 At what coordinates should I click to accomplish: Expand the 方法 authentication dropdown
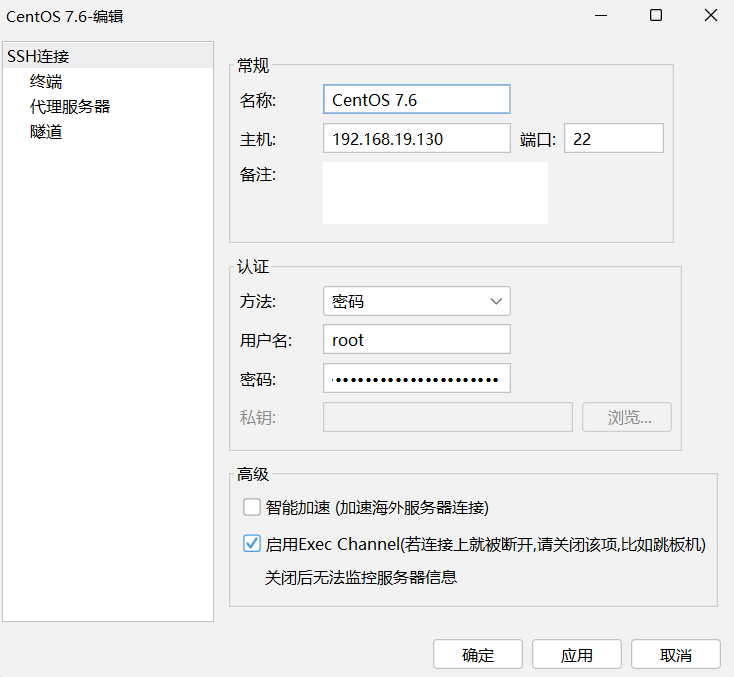coord(417,301)
